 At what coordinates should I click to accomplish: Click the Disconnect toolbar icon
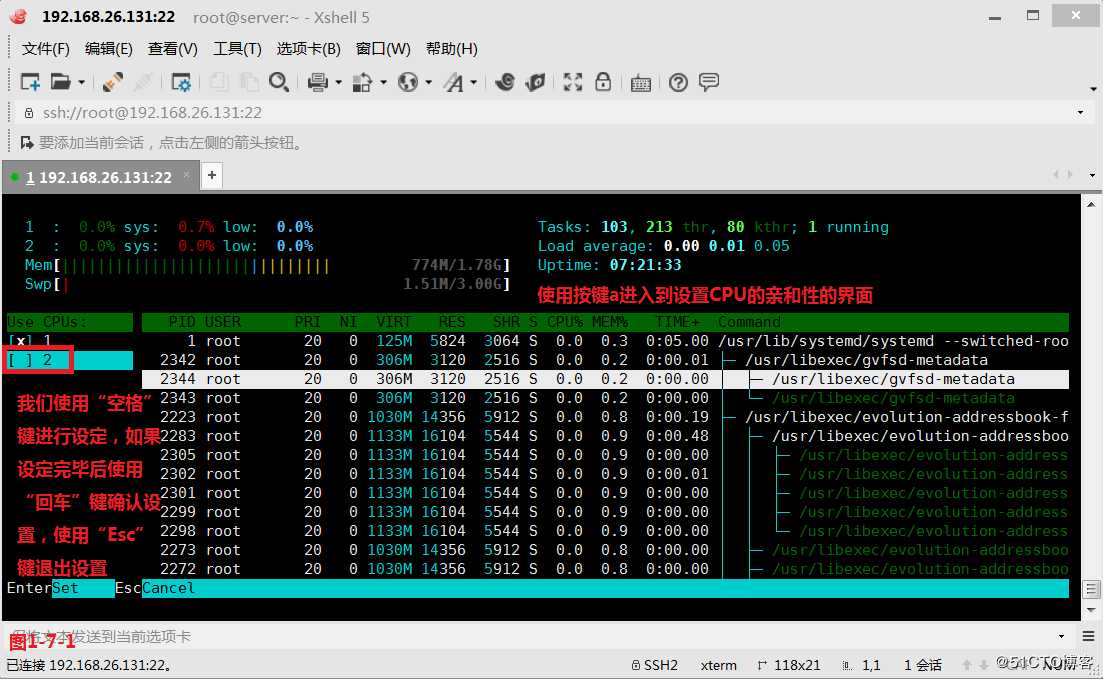coord(143,82)
